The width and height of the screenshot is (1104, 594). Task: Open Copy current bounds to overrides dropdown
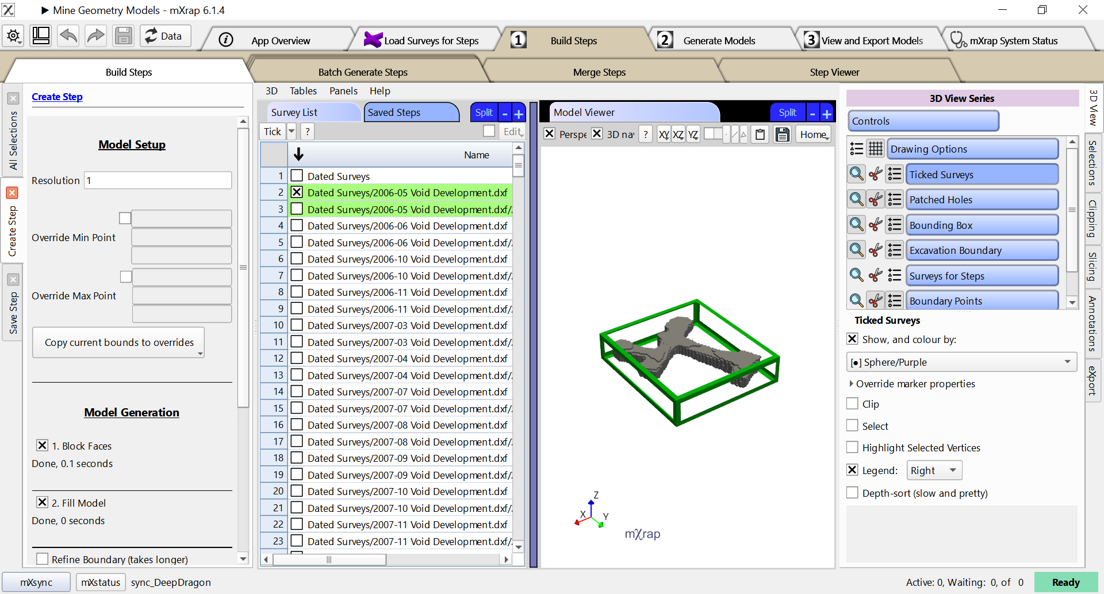tap(118, 343)
